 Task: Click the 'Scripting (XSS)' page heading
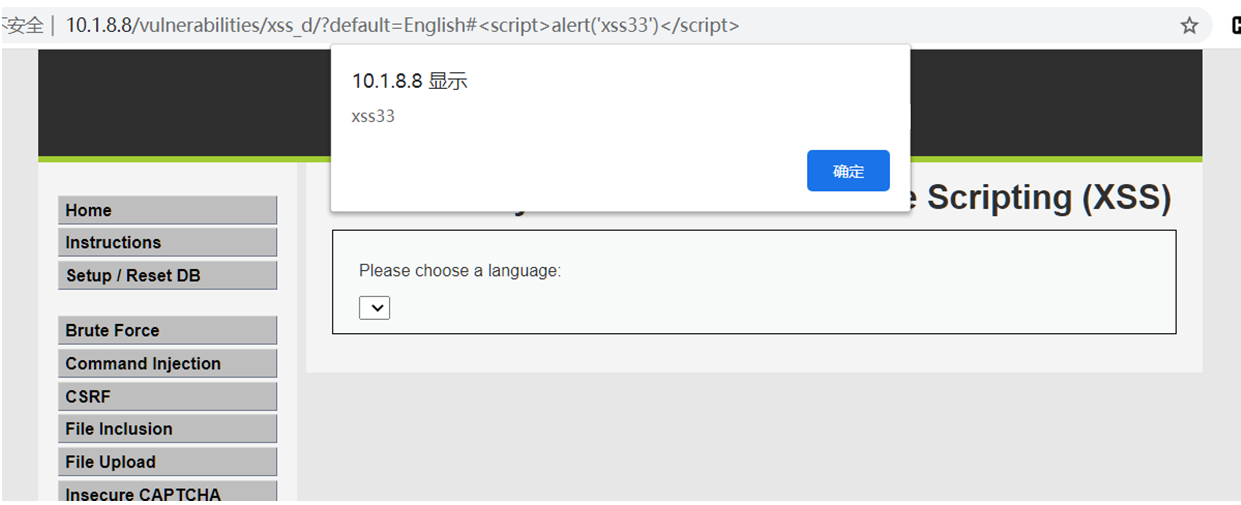click(x=1047, y=198)
